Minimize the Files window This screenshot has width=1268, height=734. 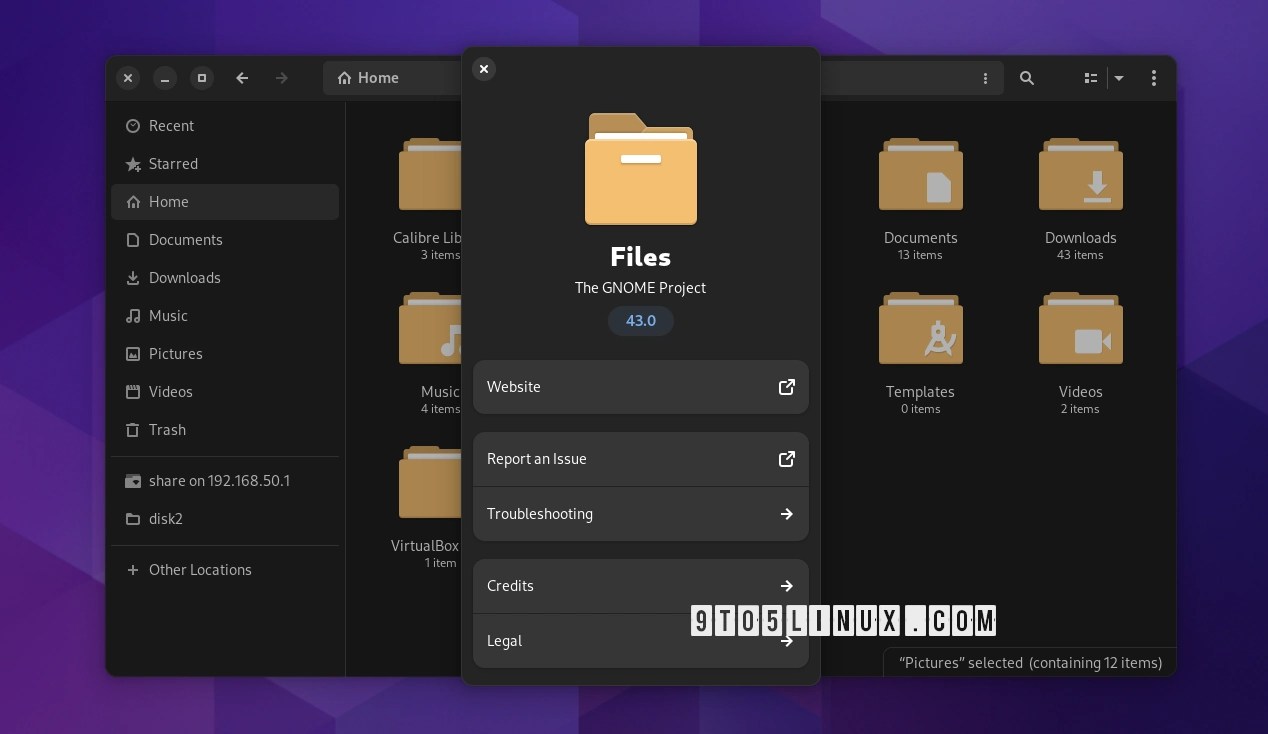coord(165,78)
